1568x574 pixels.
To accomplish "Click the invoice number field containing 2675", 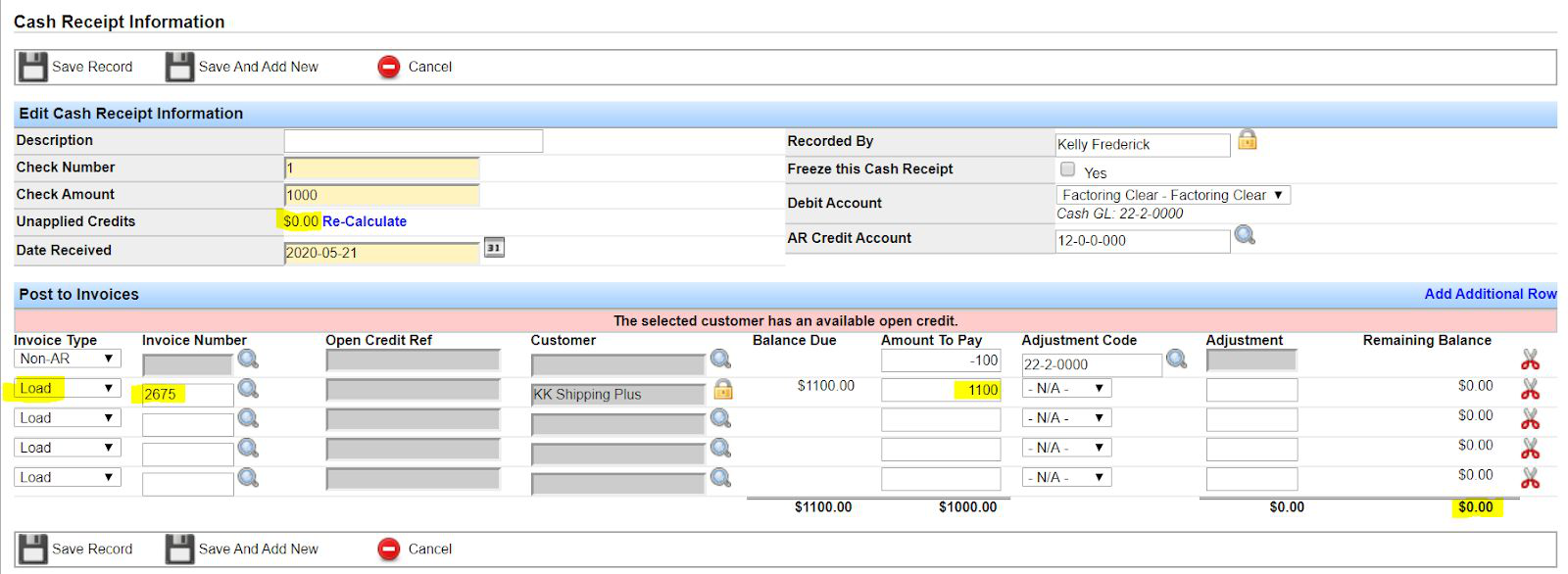I will point(188,395).
